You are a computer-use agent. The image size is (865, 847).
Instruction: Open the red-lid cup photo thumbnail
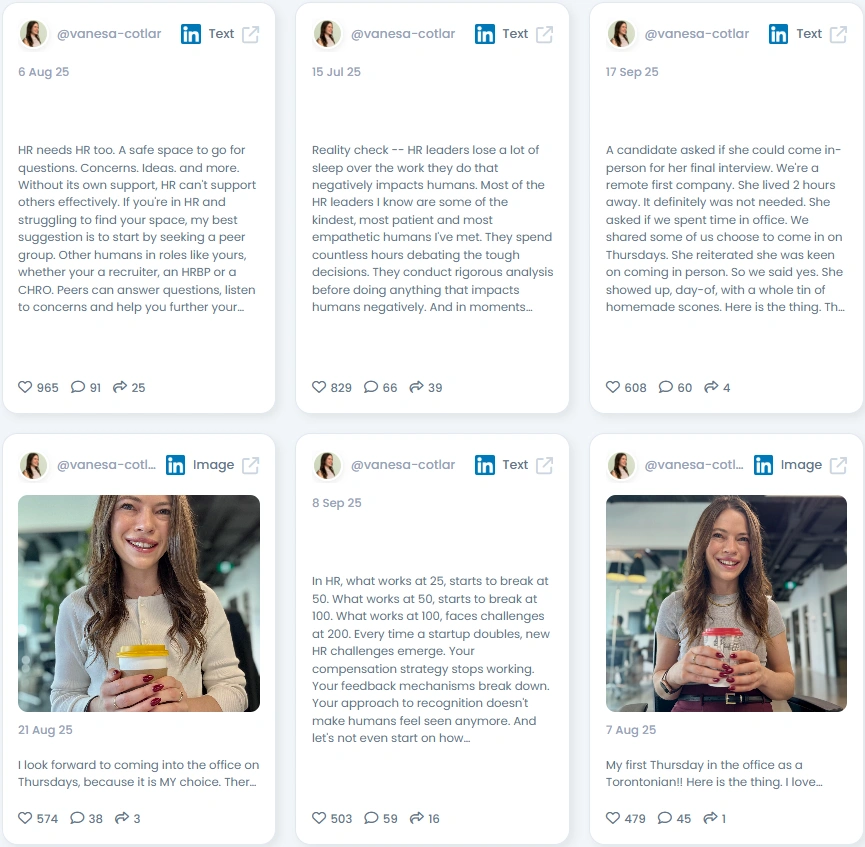(x=726, y=603)
